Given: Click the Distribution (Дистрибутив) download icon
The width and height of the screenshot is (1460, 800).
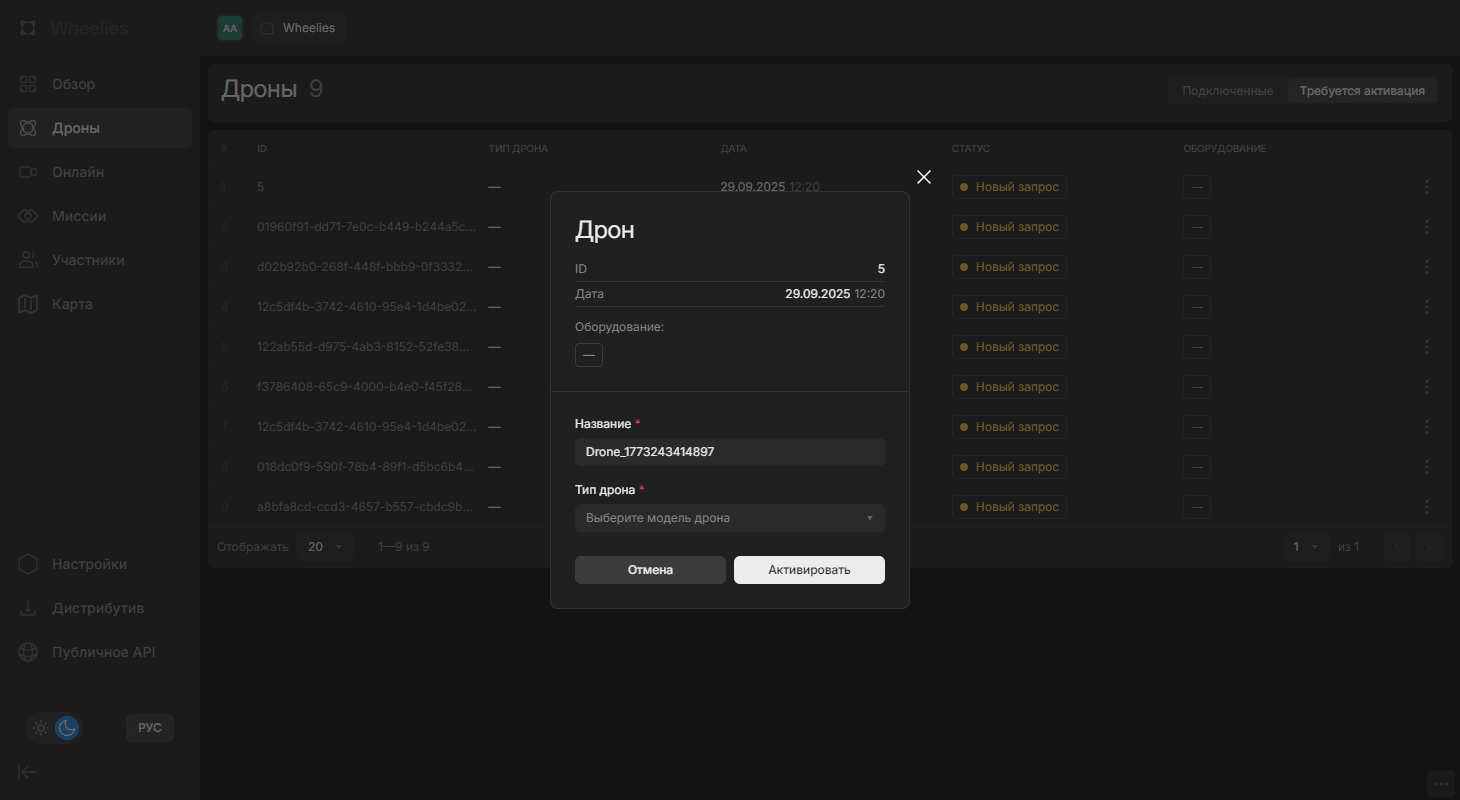Looking at the screenshot, I should [x=28, y=608].
